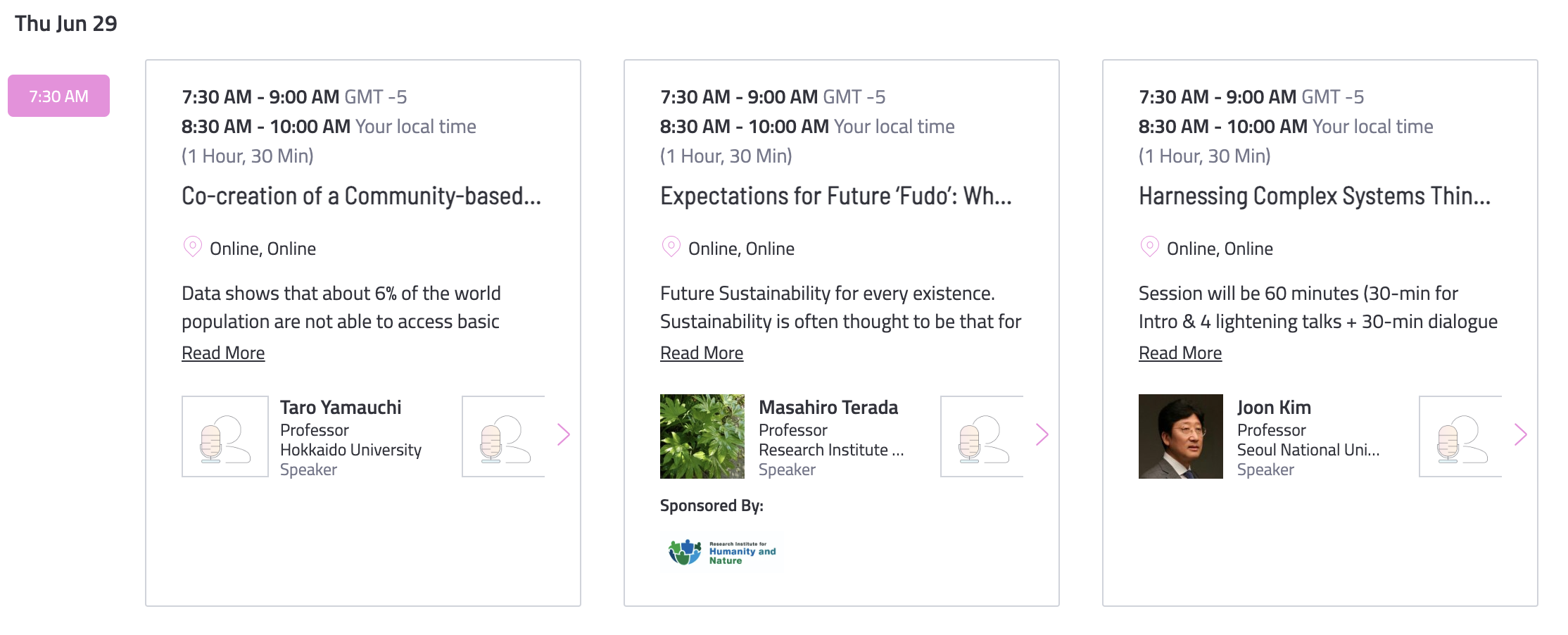
Task: Show next speaker in Co-creation session
Action: pyautogui.click(x=563, y=435)
